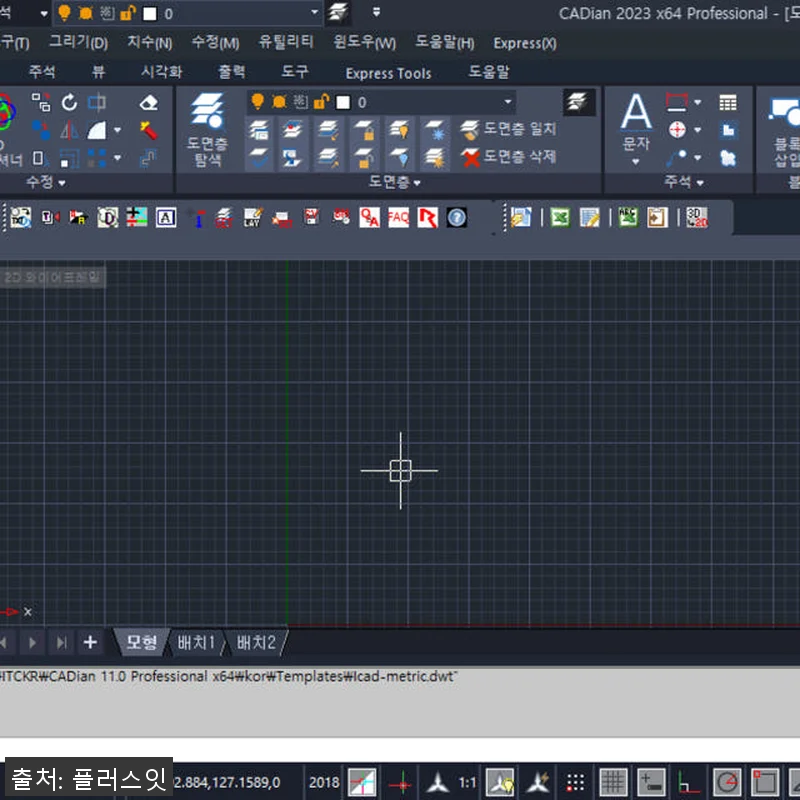Viewport: 800px width, 800px height.
Task: Open the 그리기(D) menu
Action: (x=78, y=42)
